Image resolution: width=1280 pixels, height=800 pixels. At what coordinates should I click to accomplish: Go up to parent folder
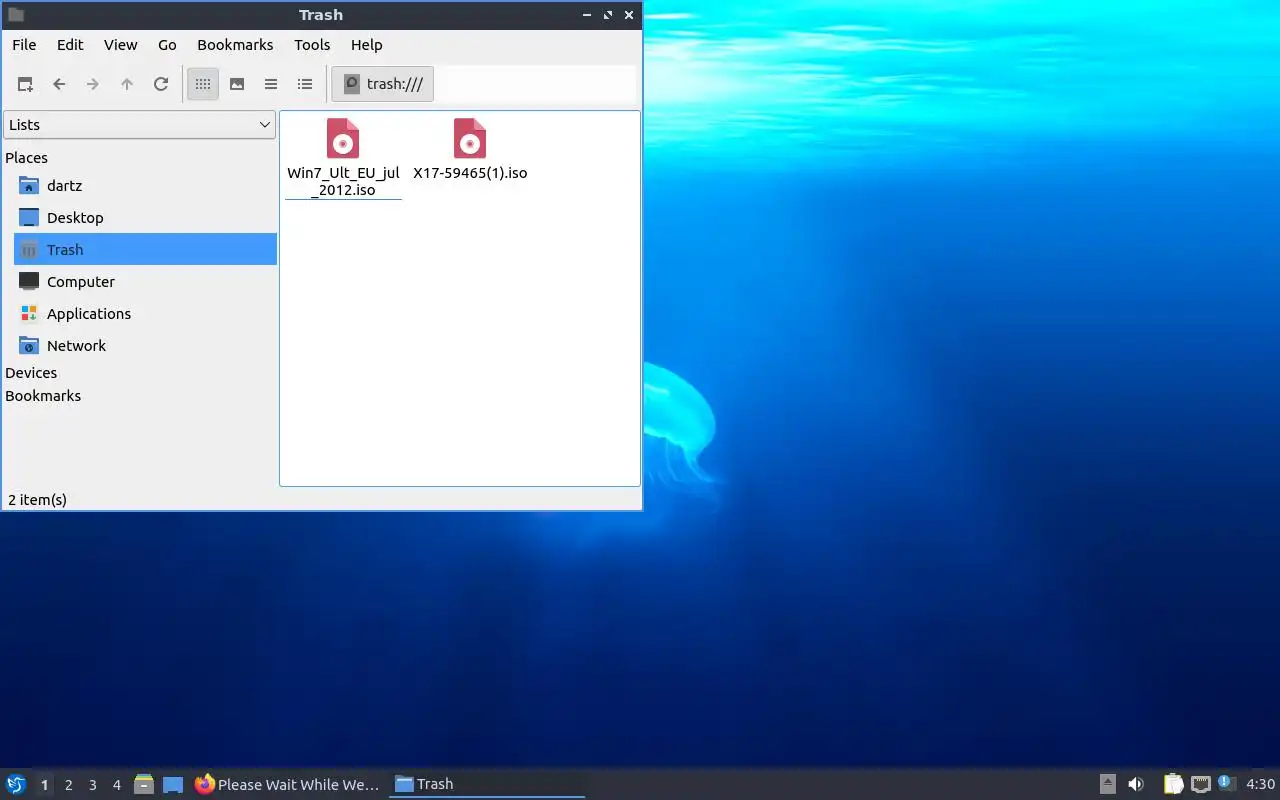127,84
